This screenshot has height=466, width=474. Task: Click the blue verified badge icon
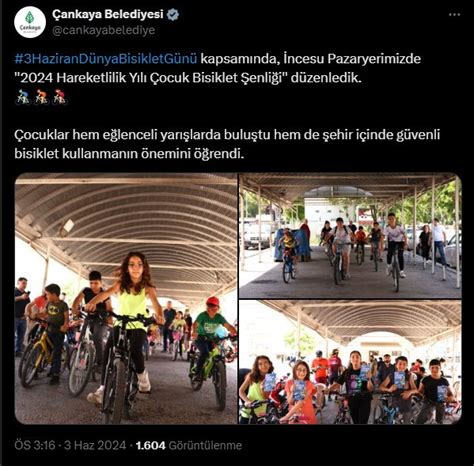pos(173,14)
